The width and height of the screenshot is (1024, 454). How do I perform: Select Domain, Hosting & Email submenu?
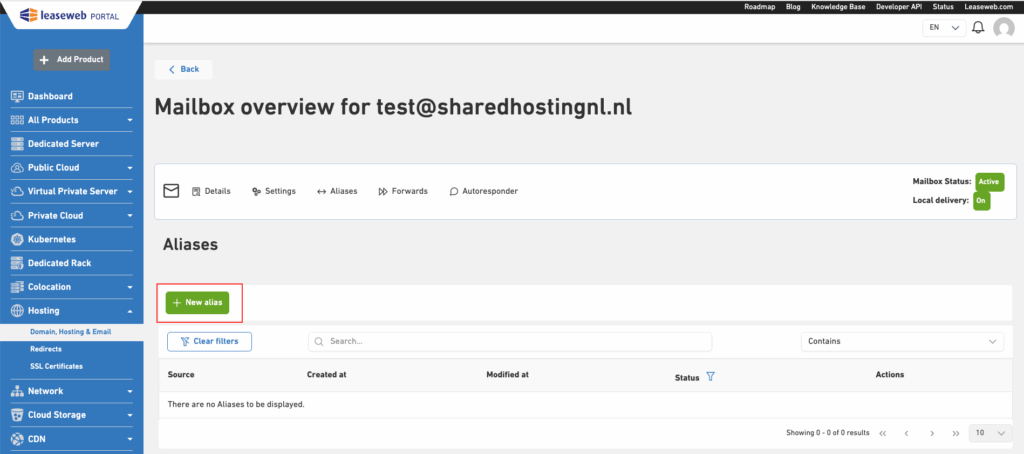[71, 332]
